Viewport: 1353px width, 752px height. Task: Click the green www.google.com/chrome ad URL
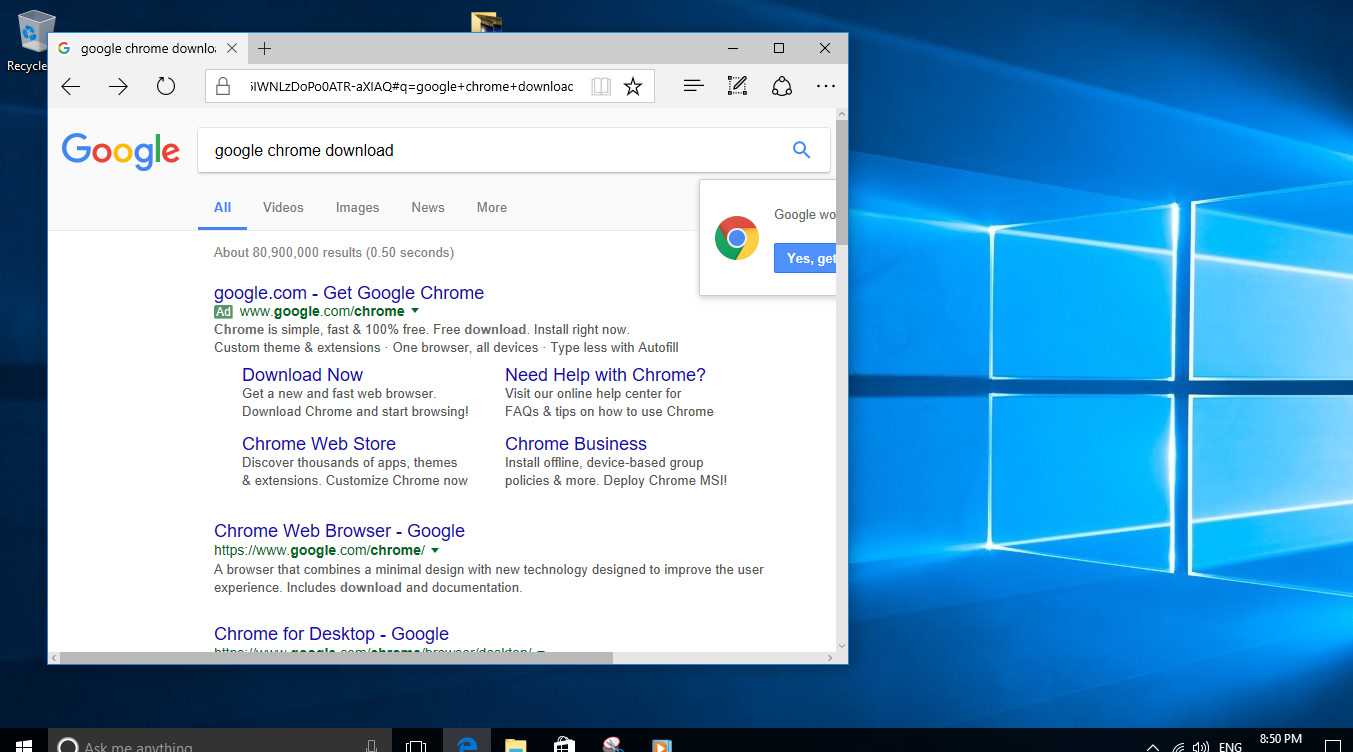[x=322, y=312]
